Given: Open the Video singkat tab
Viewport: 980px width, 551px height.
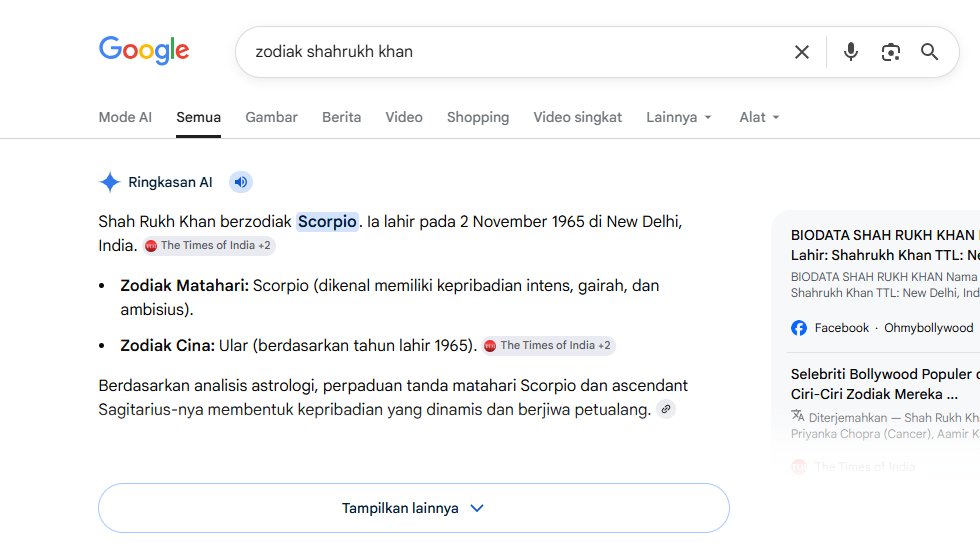Looking at the screenshot, I should pos(578,117).
